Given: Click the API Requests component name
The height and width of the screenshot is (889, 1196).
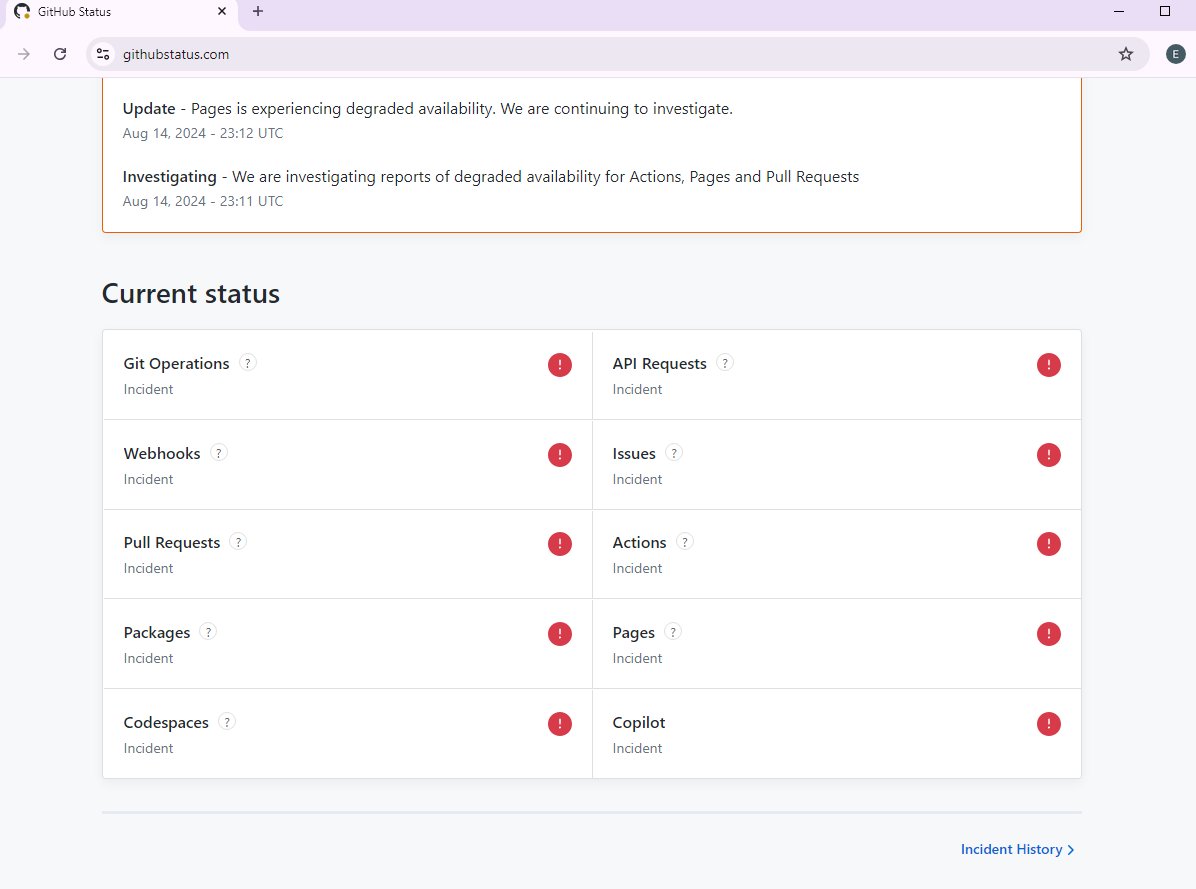Looking at the screenshot, I should [x=660, y=364].
